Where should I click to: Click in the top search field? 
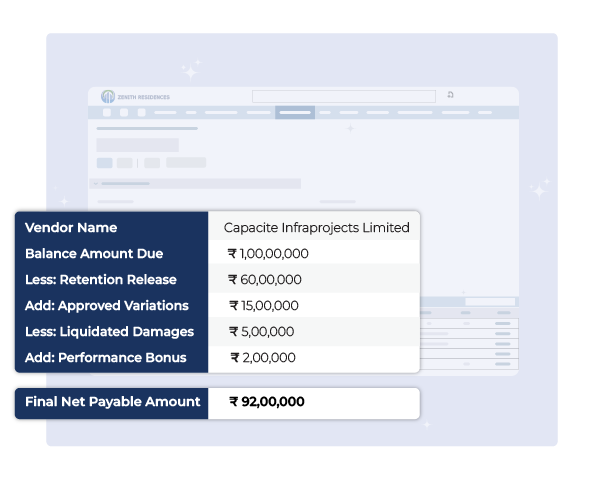point(343,97)
